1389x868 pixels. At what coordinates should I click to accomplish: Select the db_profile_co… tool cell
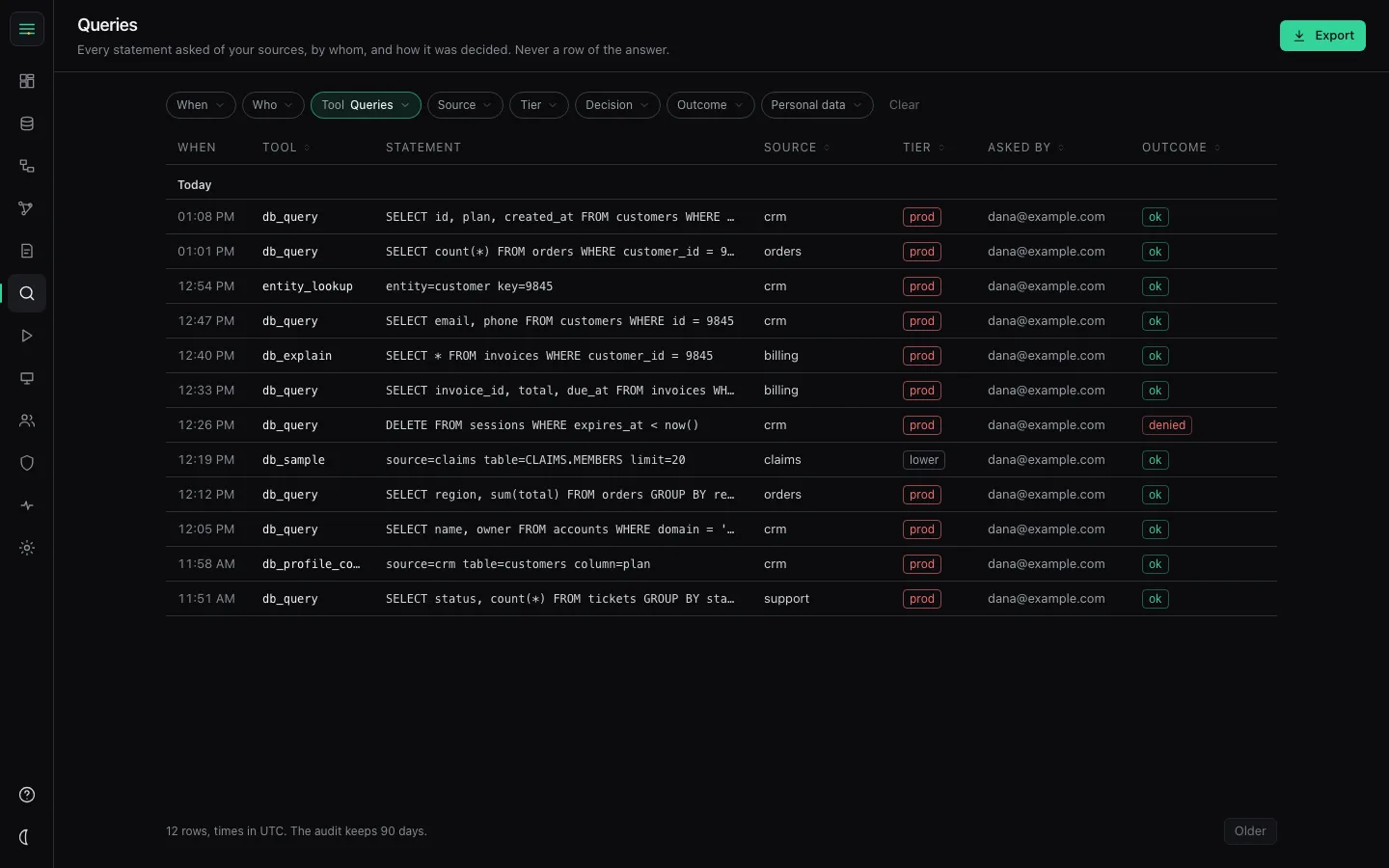pyautogui.click(x=311, y=564)
